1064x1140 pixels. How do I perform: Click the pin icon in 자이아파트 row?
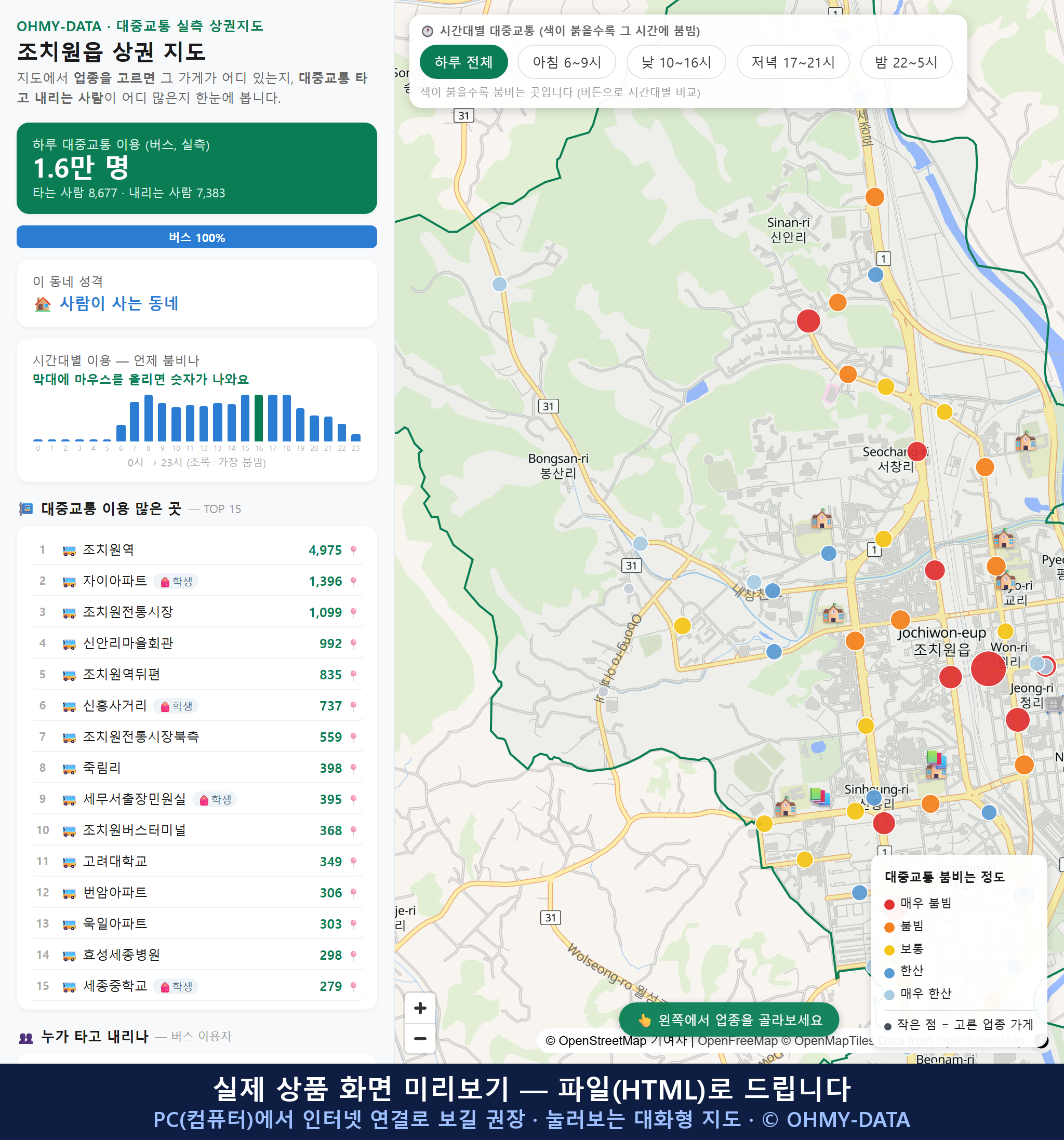353,581
